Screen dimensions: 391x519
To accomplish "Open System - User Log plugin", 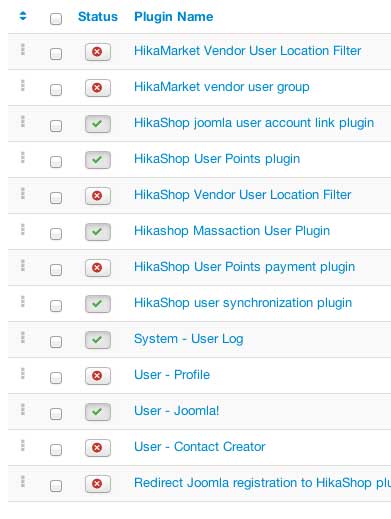I will click(x=189, y=339).
